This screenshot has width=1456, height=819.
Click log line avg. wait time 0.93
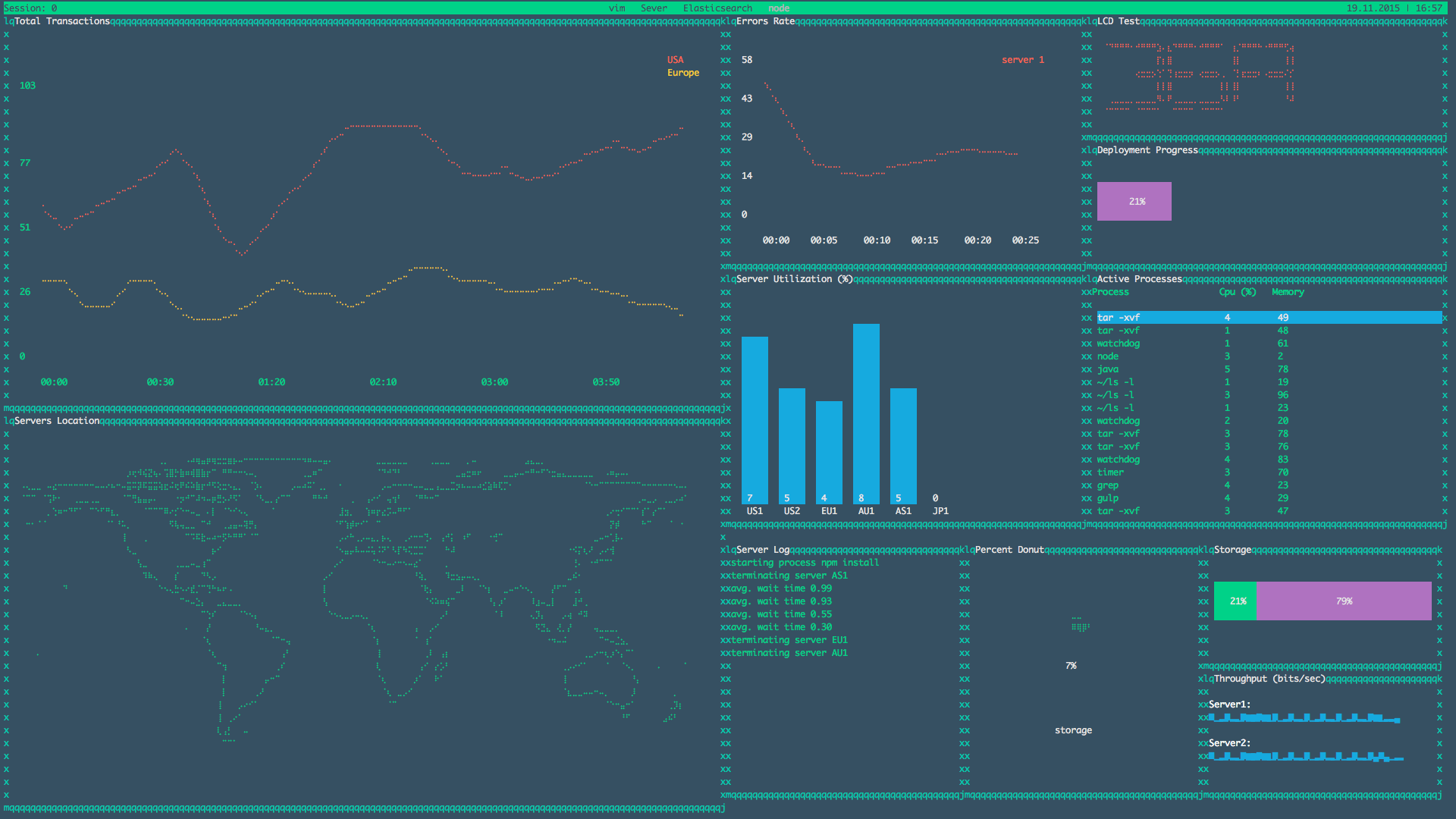pos(781,601)
